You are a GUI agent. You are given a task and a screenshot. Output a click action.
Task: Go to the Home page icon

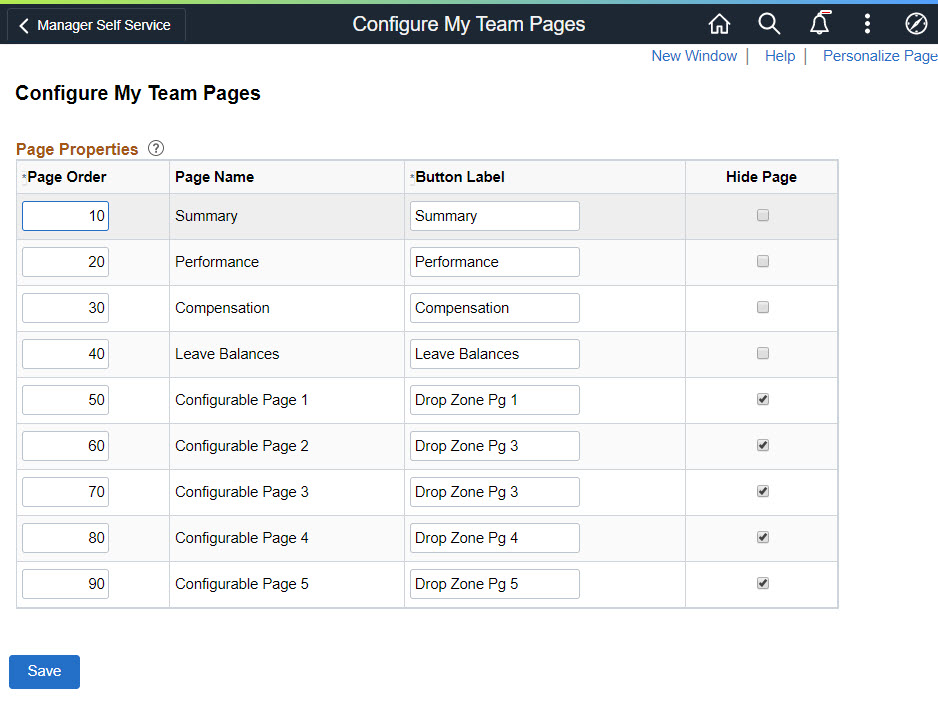pyautogui.click(x=719, y=25)
